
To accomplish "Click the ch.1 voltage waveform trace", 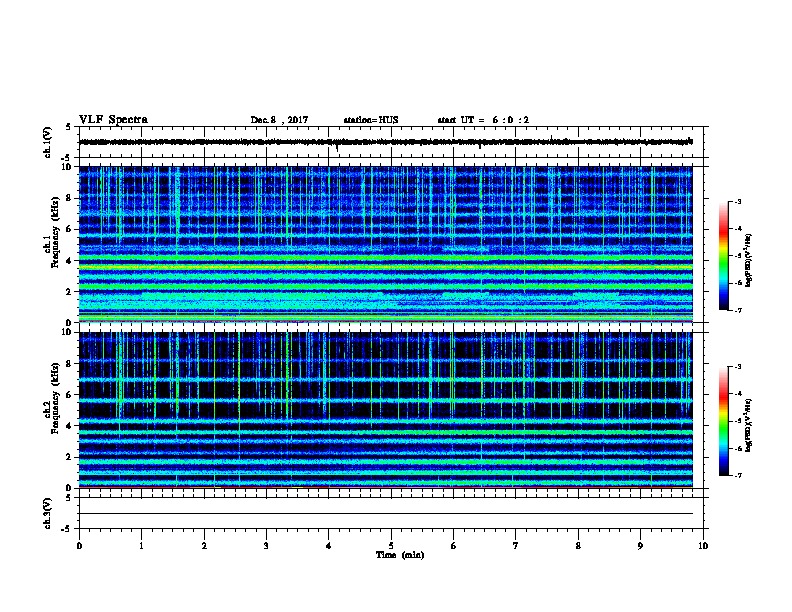I will (x=385, y=142).
